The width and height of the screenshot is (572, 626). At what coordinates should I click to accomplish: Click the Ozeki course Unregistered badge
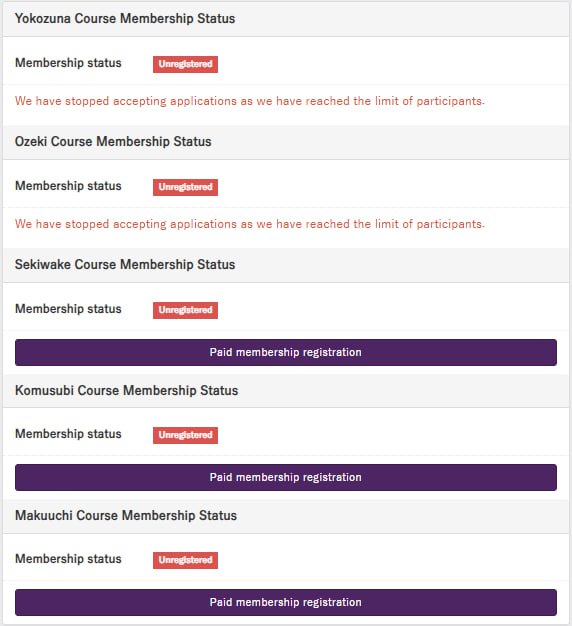(185, 187)
